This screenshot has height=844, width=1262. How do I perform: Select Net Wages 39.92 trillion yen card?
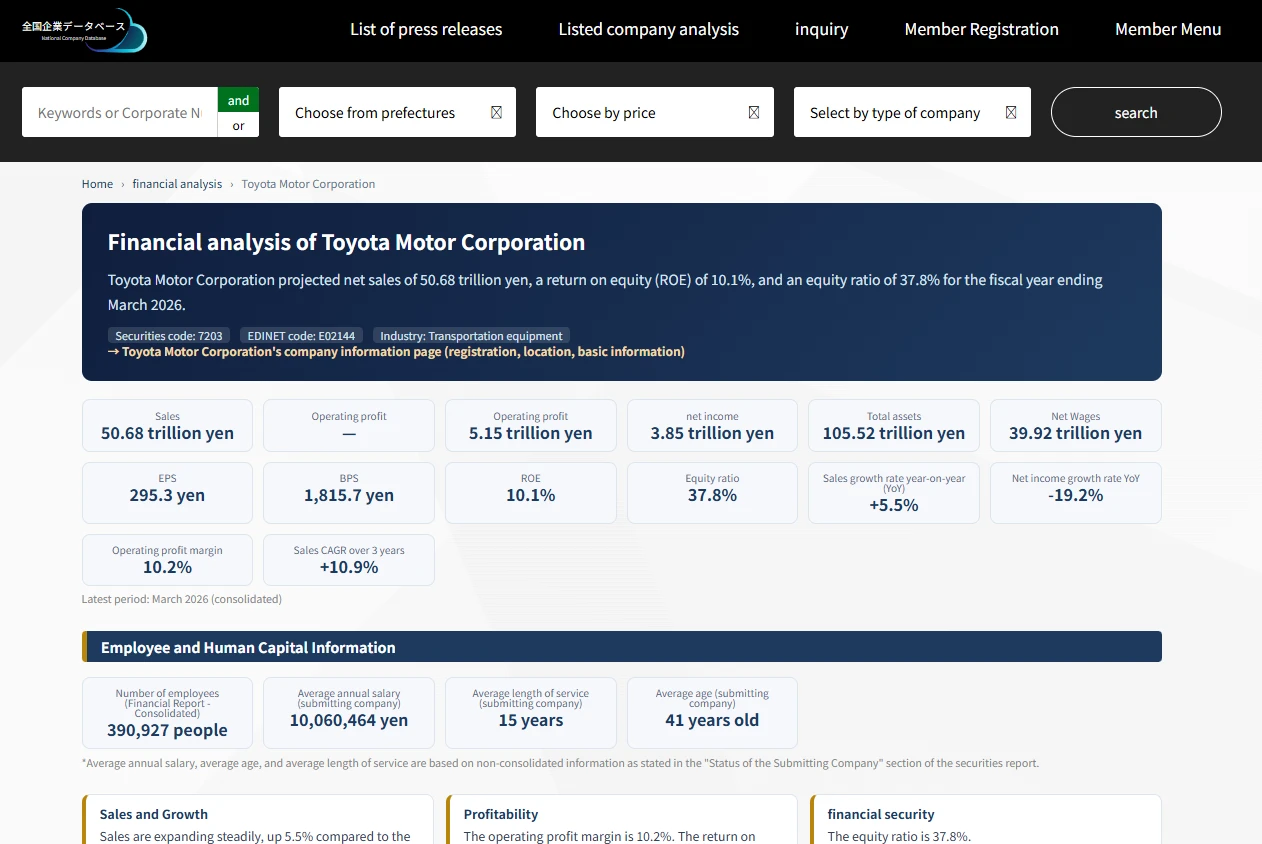click(x=1076, y=426)
